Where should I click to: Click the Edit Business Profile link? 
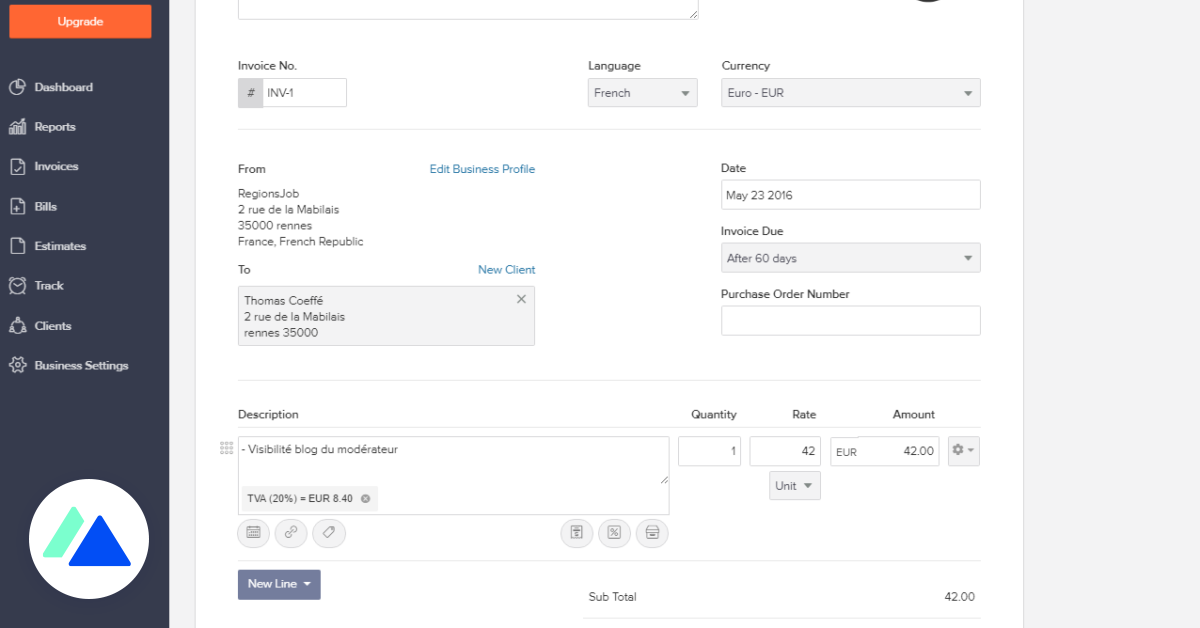pyautogui.click(x=482, y=169)
